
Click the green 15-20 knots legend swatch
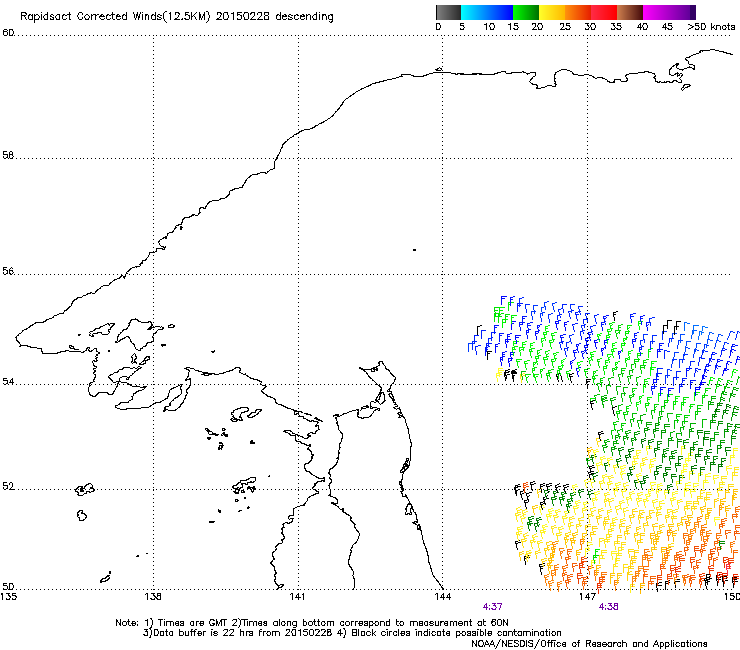pyautogui.click(x=526, y=12)
